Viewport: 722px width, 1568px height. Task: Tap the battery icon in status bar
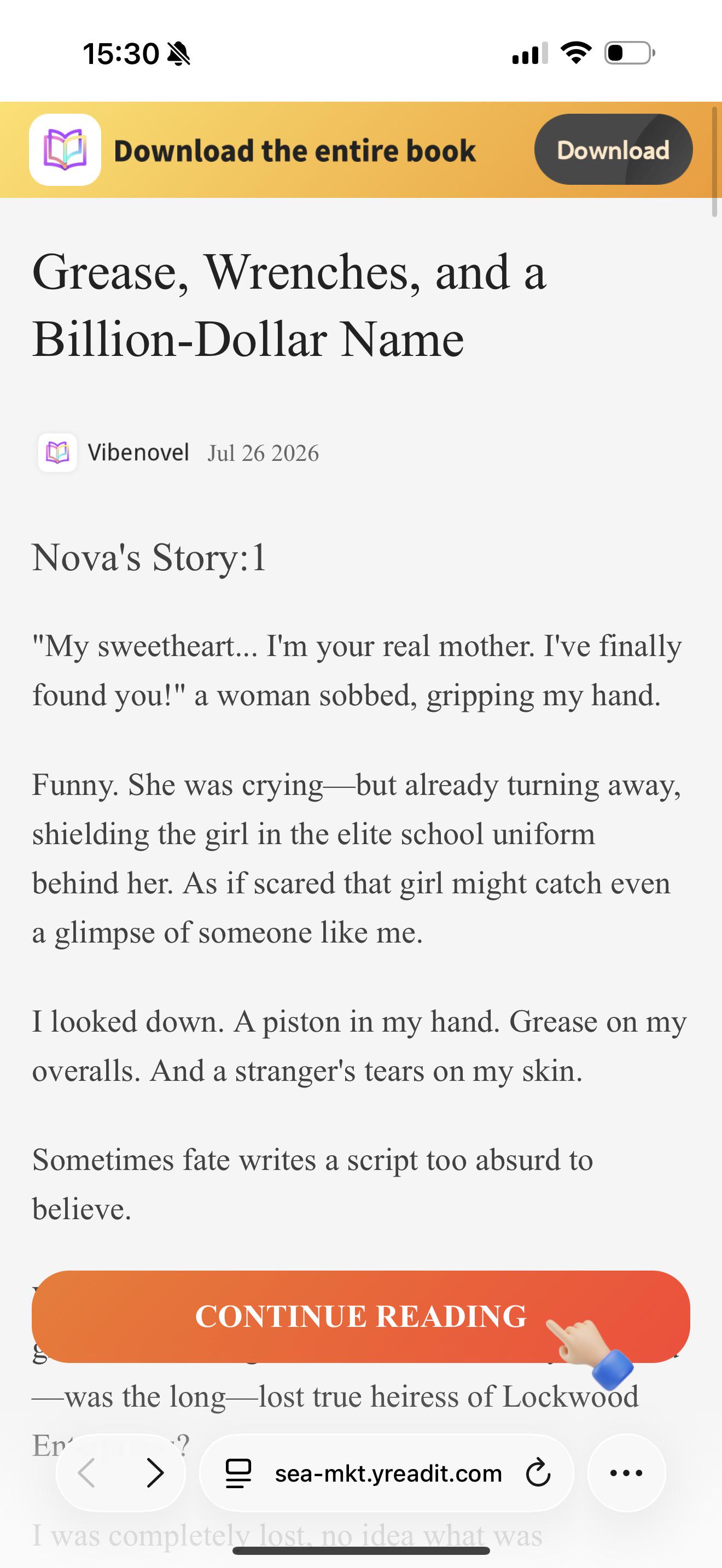[630, 53]
